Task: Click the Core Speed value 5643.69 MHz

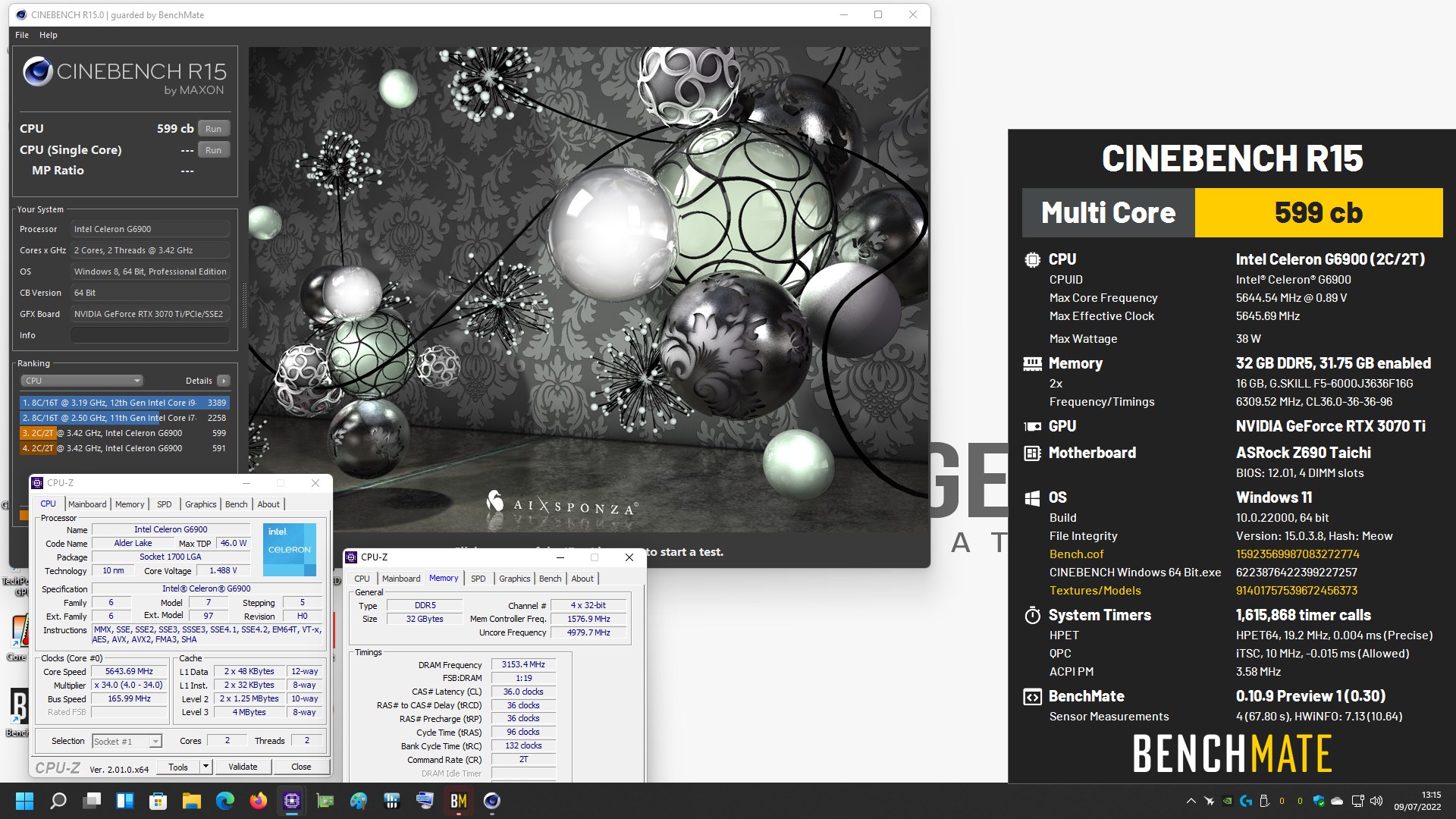Action: tap(129, 671)
